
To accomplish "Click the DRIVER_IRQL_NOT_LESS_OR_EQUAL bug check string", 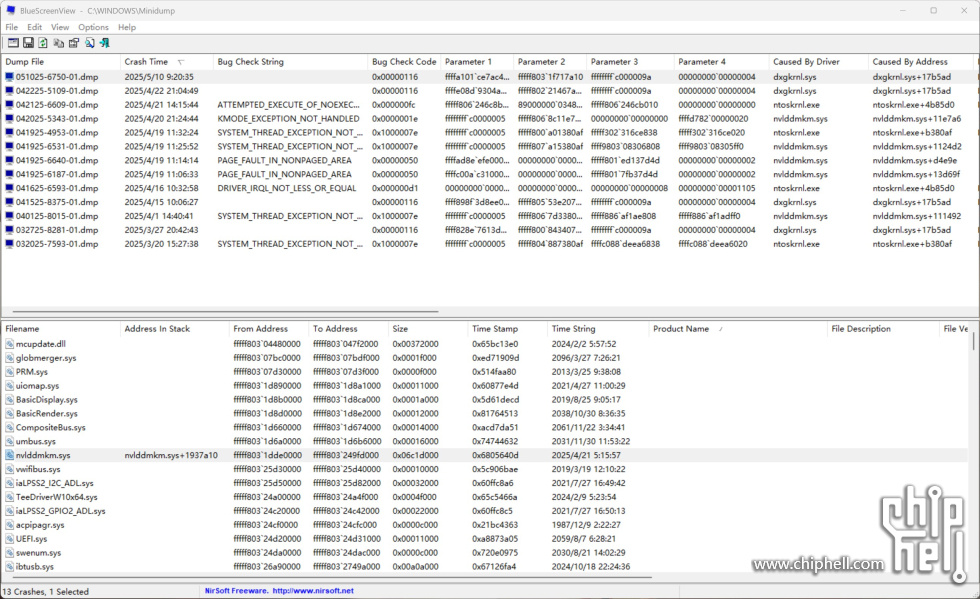I will tap(286, 188).
